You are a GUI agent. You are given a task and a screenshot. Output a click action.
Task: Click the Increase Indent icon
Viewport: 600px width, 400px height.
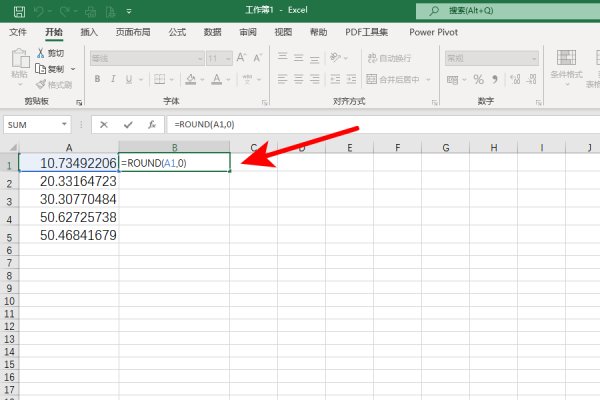[x=351, y=79]
